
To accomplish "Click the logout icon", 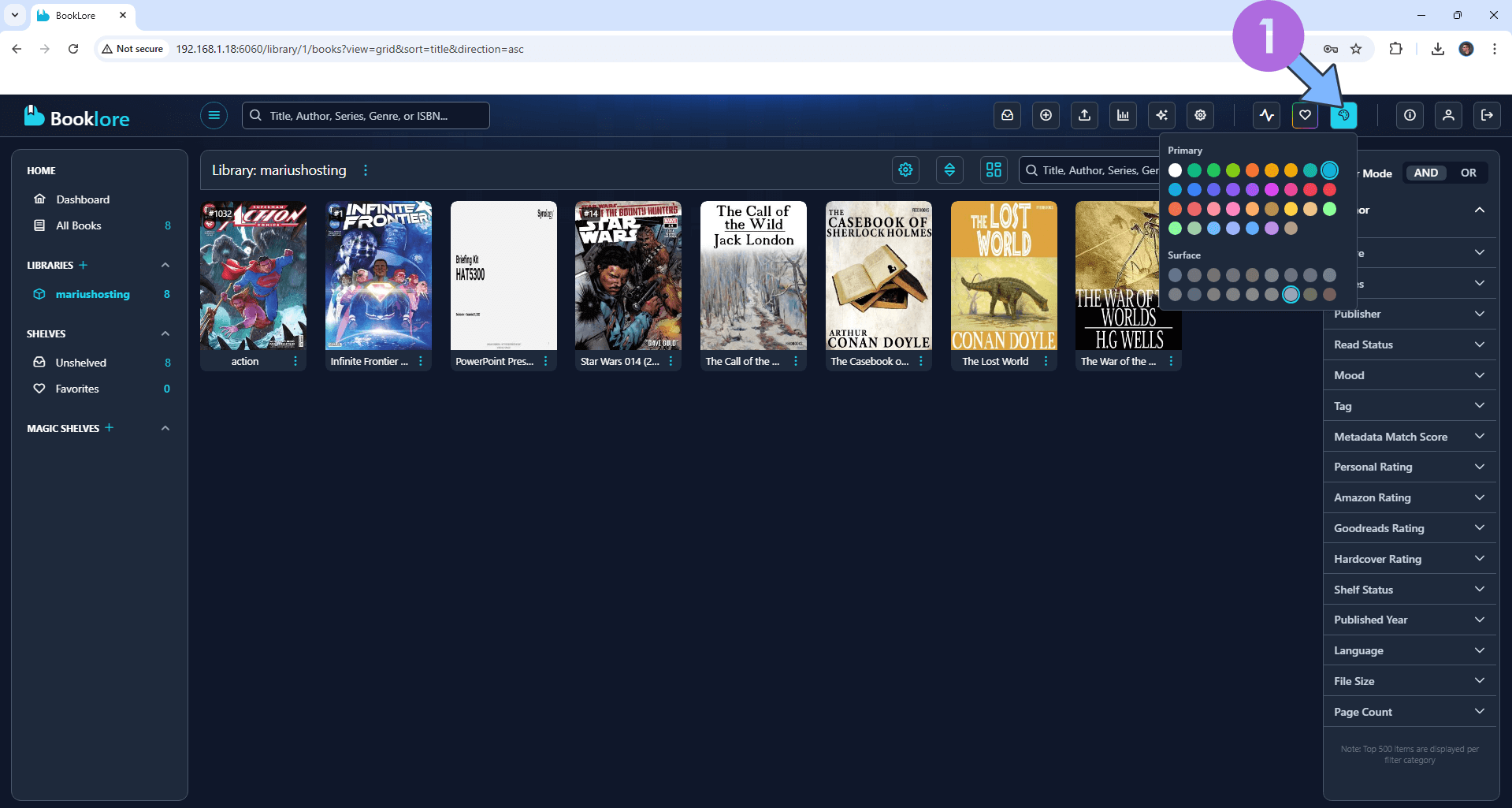I will tap(1488, 115).
